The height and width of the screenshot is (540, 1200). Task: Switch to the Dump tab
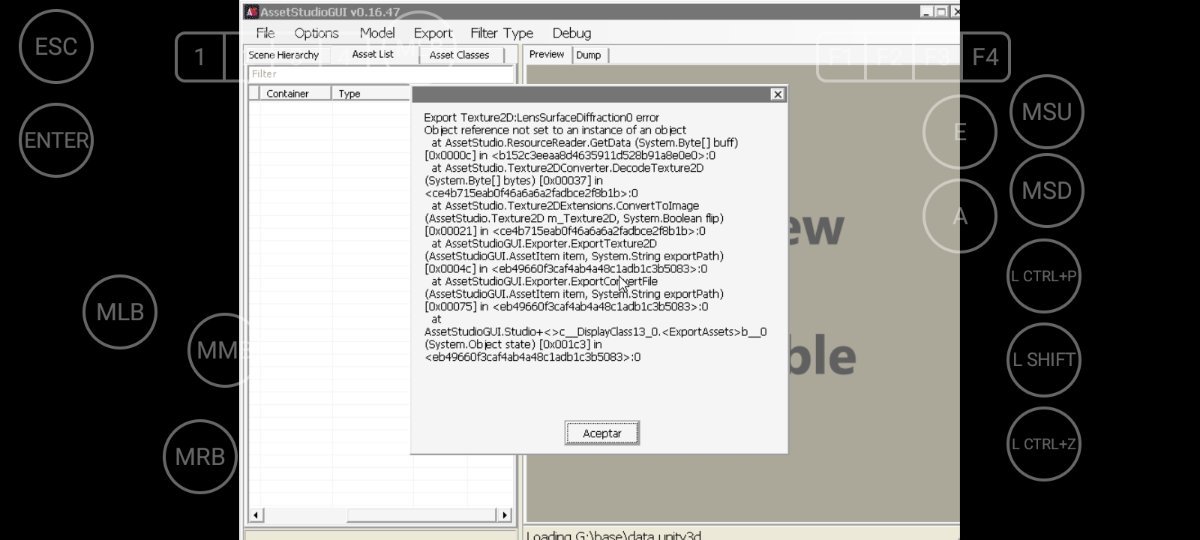tap(589, 55)
